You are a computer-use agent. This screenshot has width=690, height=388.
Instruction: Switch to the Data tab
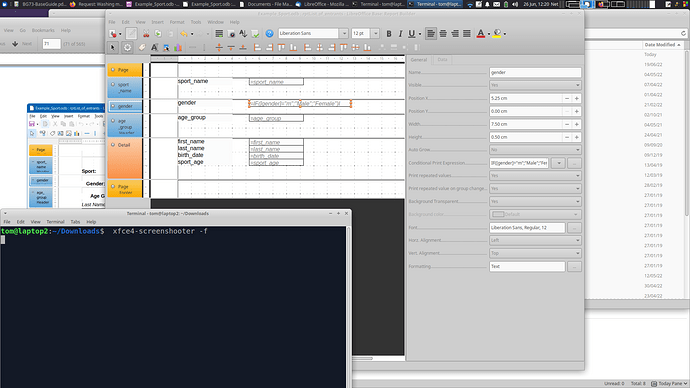point(442,59)
